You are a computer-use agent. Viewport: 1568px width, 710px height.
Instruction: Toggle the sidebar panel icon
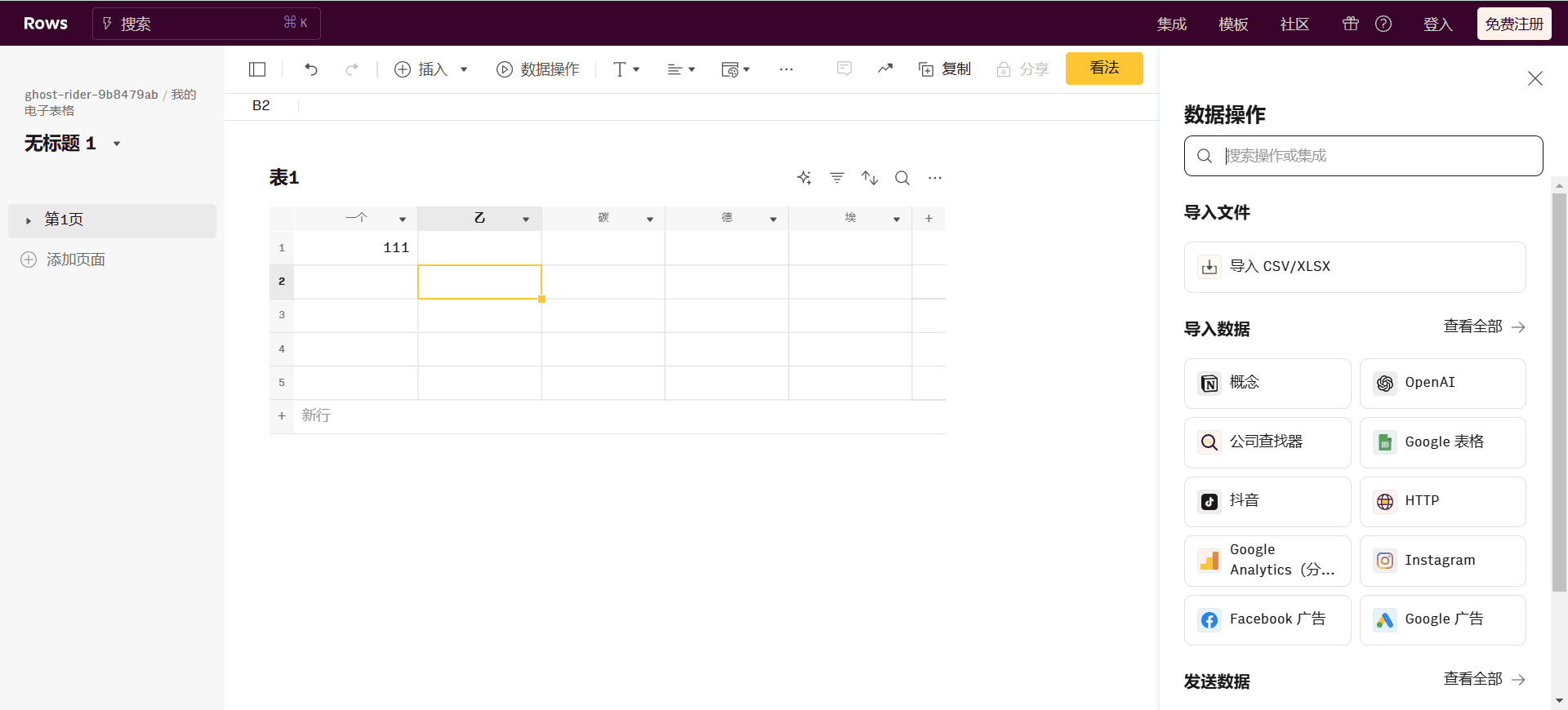point(257,69)
